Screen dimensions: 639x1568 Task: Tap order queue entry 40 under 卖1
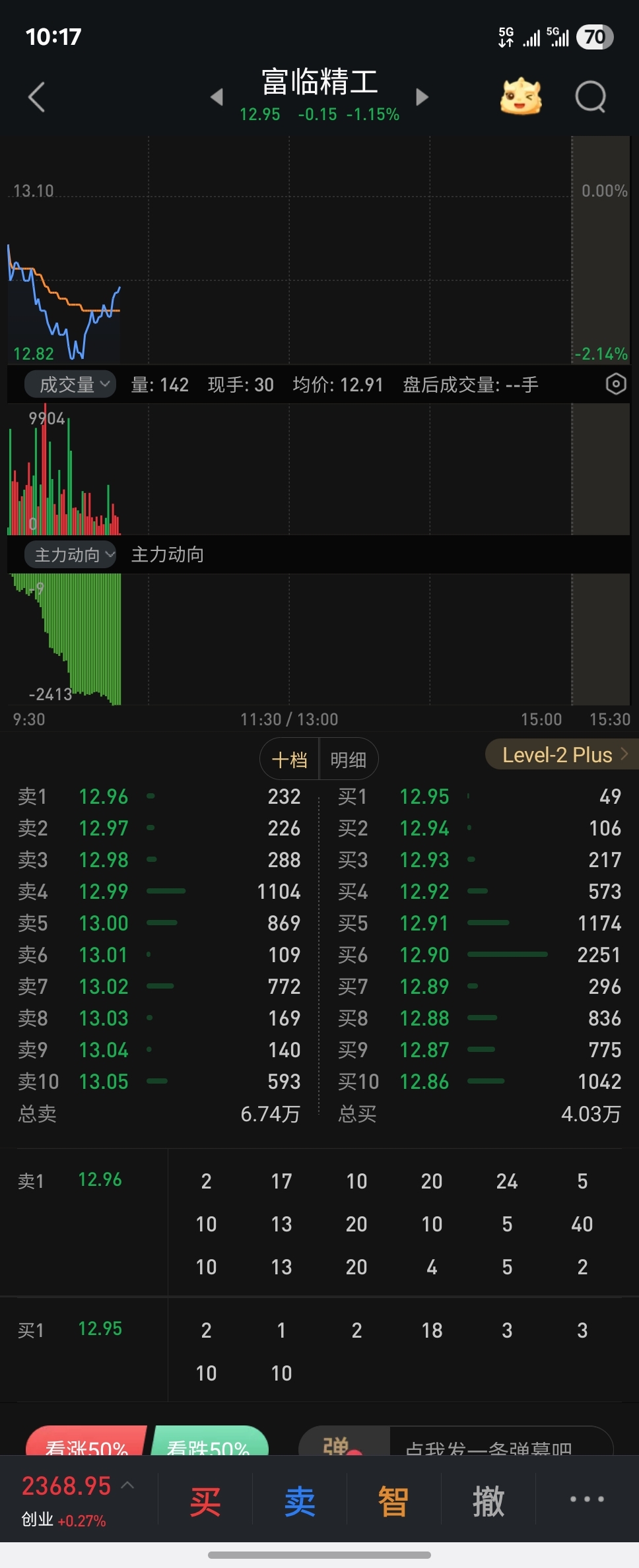coord(582,1224)
